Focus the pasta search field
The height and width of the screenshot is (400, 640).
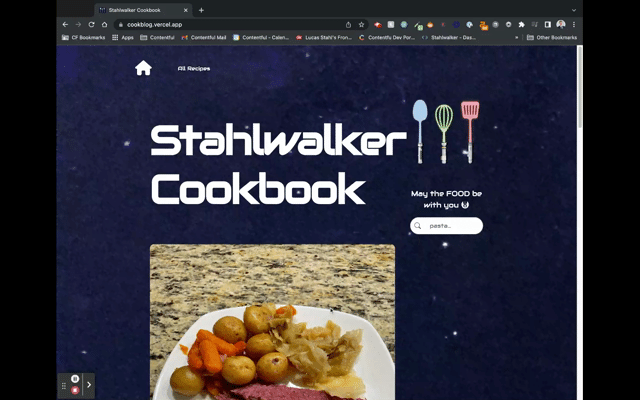pyautogui.click(x=447, y=226)
